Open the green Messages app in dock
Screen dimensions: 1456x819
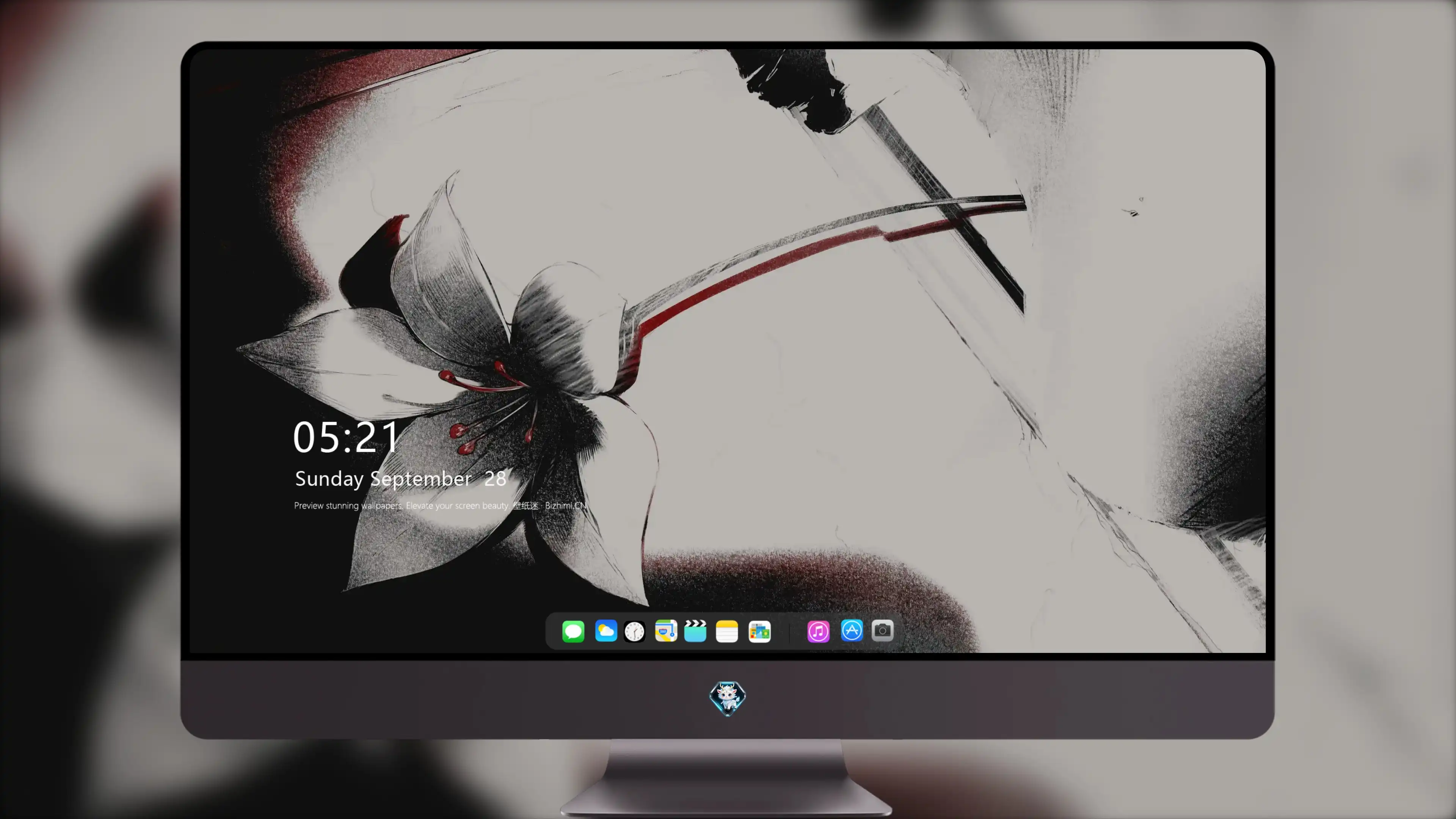click(573, 631)
